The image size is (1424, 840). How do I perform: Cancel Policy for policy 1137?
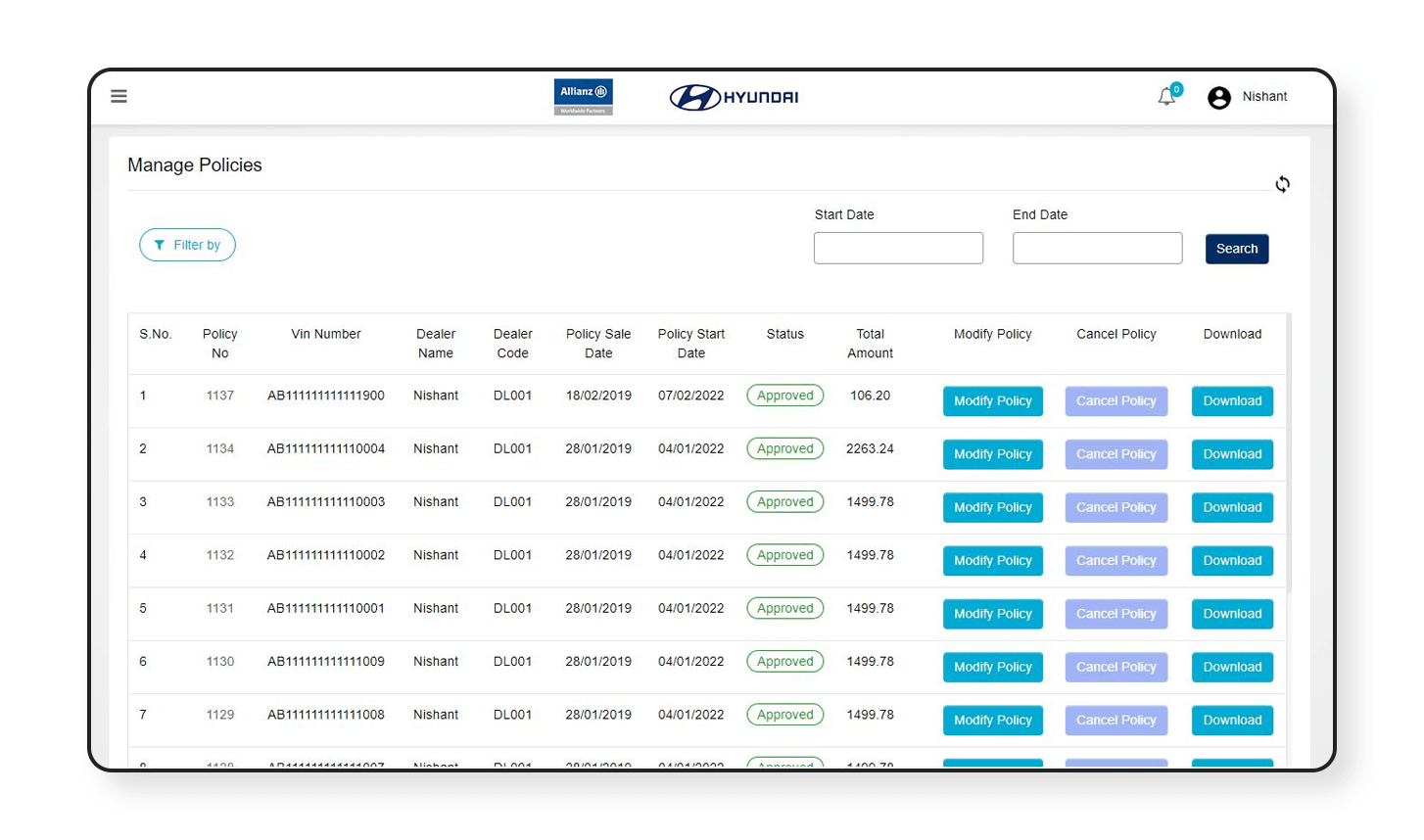1116,401
